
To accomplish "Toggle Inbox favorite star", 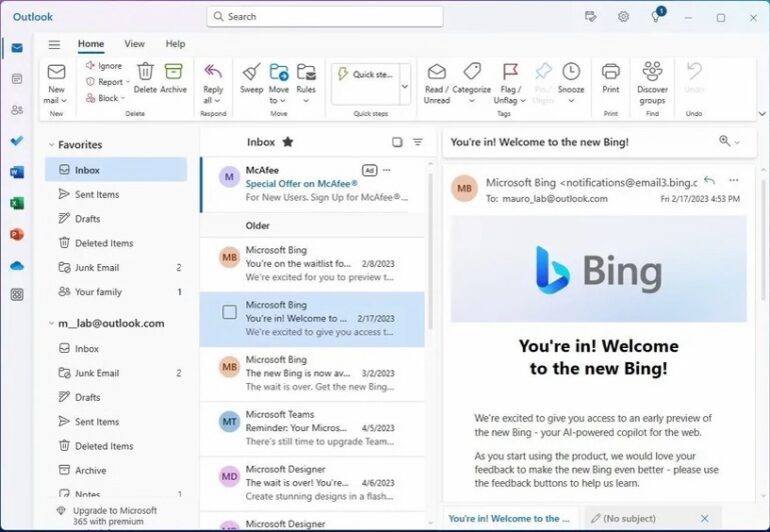I will [288, 142].
